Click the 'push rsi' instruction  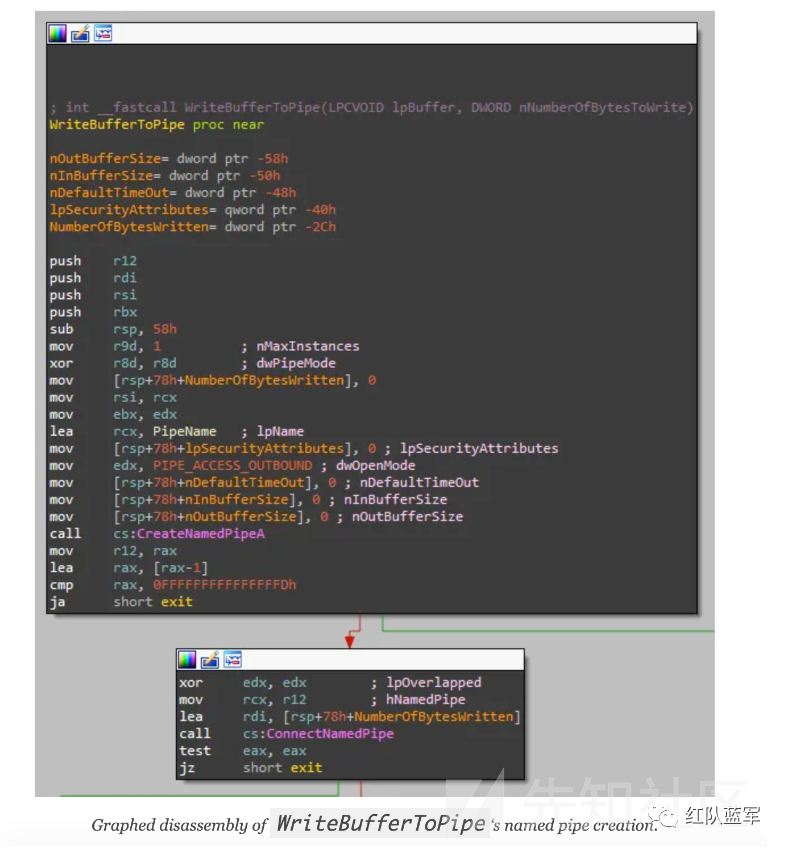[x=93, y=295]
